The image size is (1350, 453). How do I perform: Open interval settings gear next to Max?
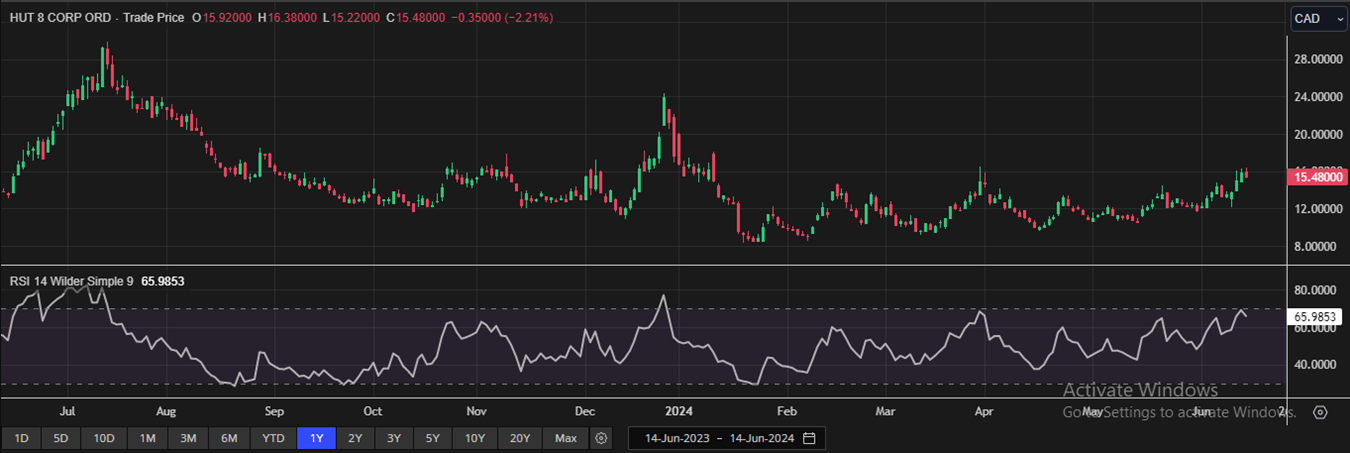(x=601, y=438)
